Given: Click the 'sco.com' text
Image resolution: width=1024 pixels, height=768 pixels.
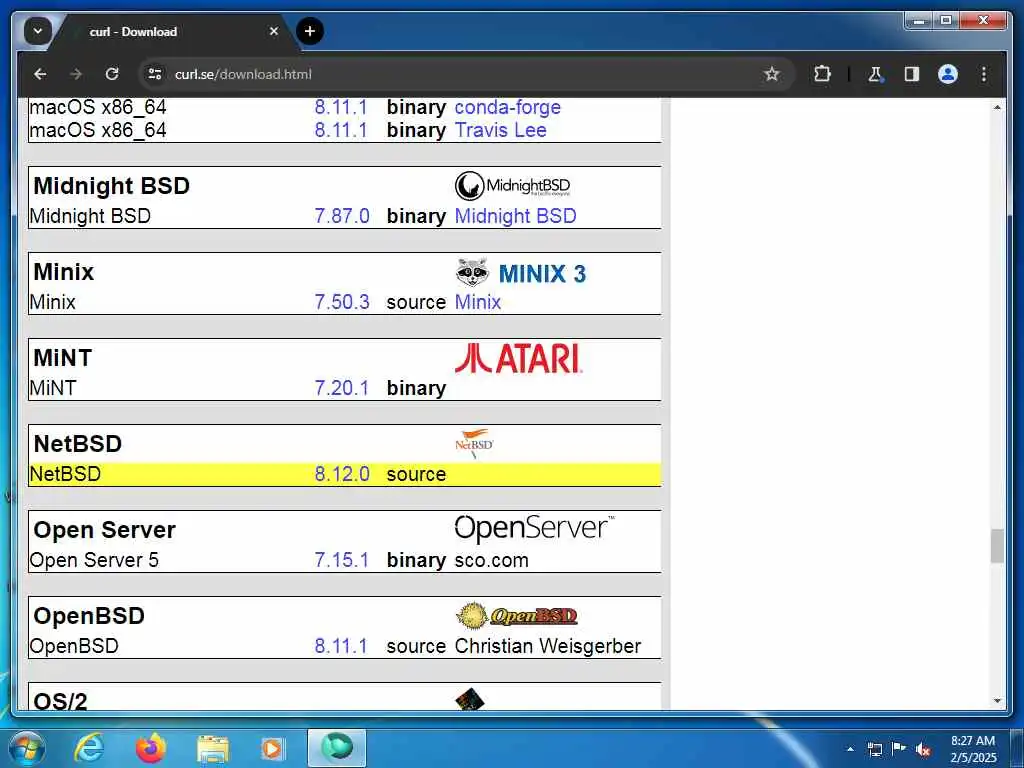Looking at the screenshot, I should click(x=491, y=560).
